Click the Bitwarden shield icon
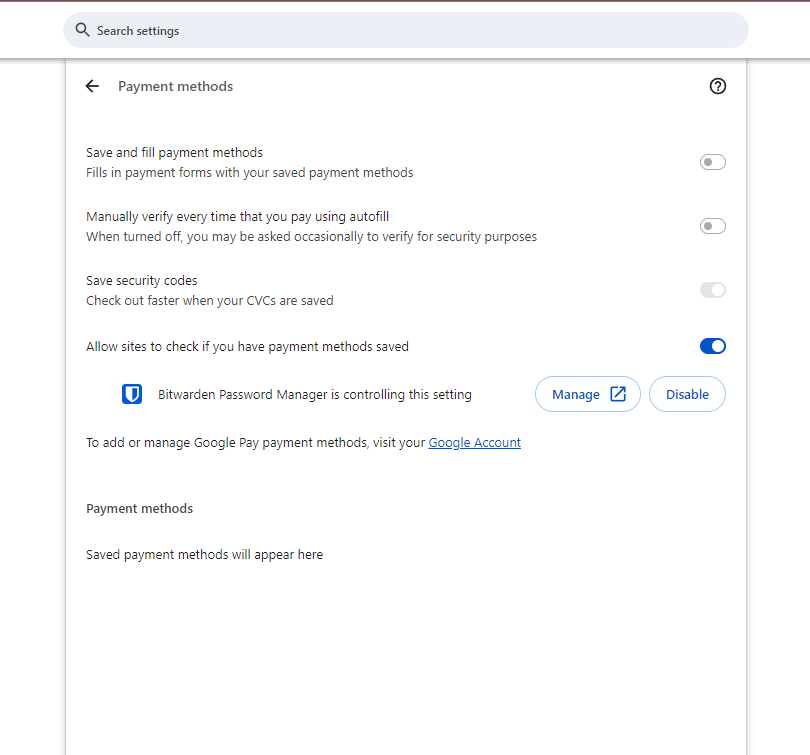 132,394
